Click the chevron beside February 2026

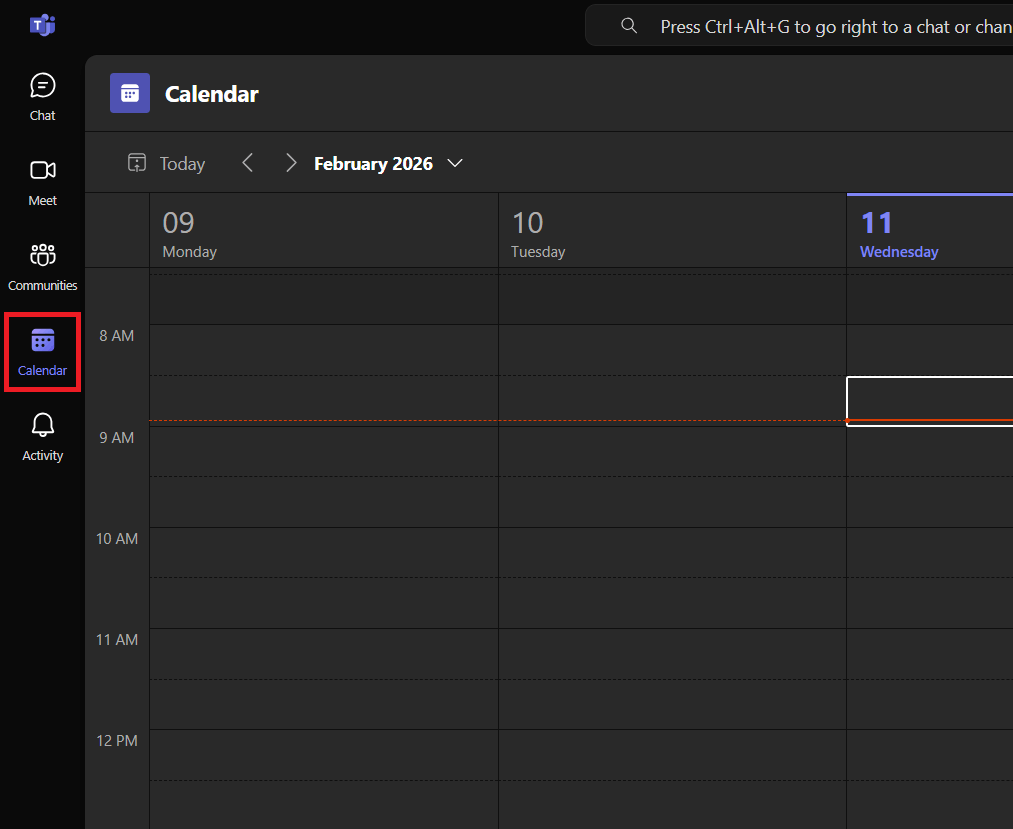[x=455, y=163]
